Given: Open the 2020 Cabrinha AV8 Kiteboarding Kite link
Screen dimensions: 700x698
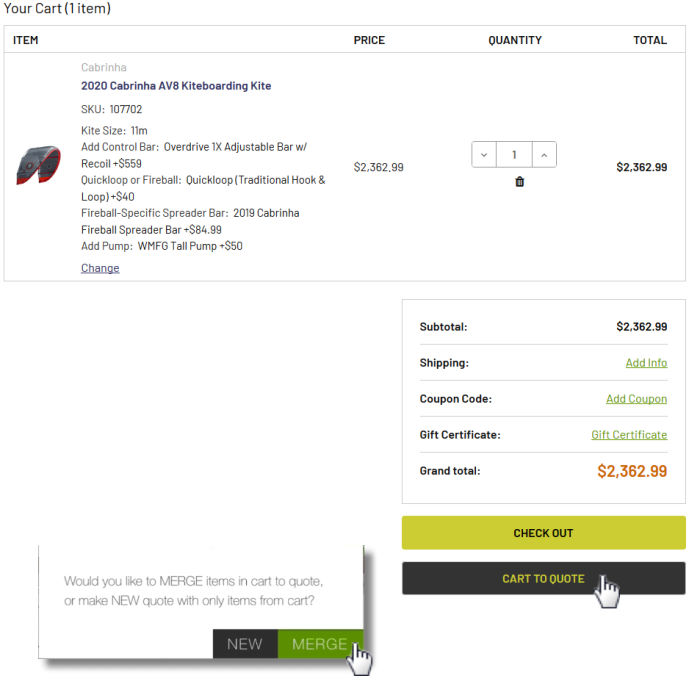Looking at the screenshot, I should (176, 86).
